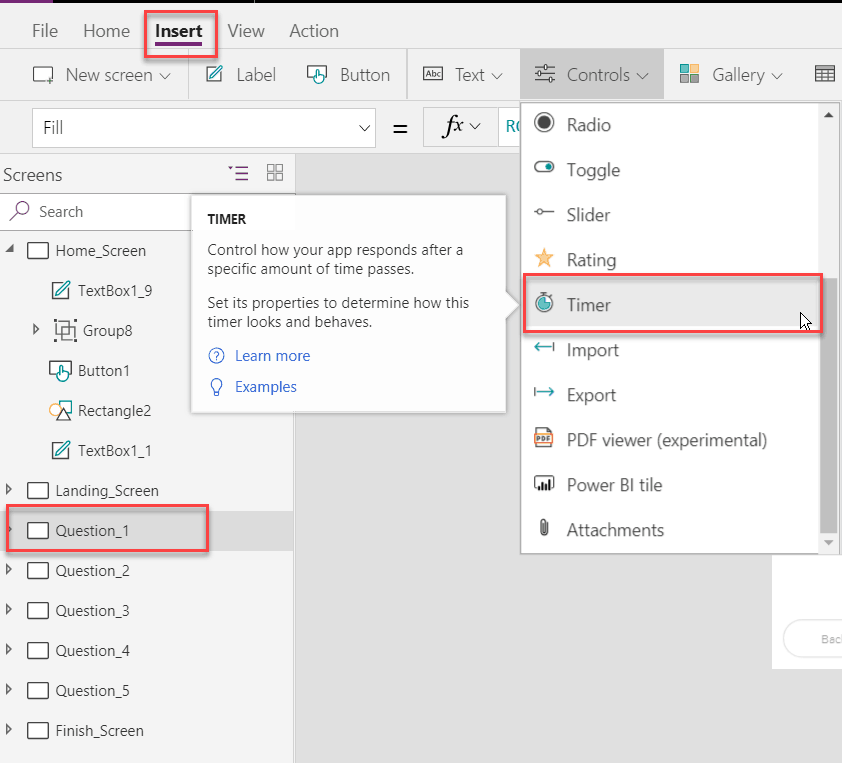The width and height of the screenshot is (842, 763).
Task: Select Landing_Screen in the tree
Action: click(107, 491)
